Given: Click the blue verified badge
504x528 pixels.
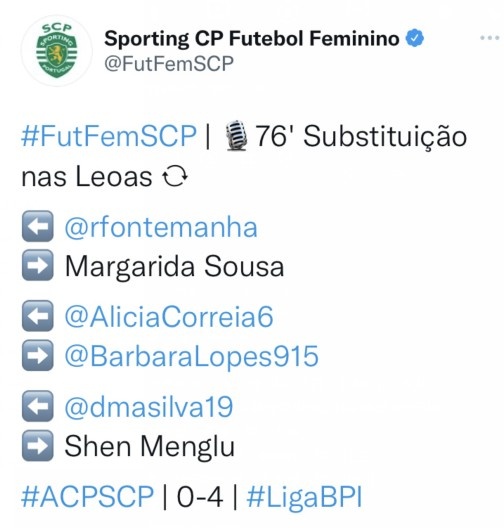Looking at the screenshot, I should tap(414, 38).
